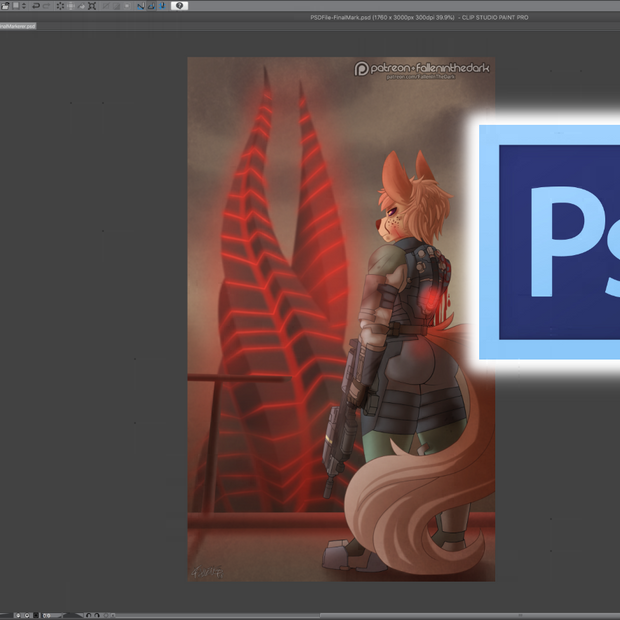Click the Clear Outside Selection icon
Image resolution: width=620 pixels, height=620 pixels.
(71, 6)
